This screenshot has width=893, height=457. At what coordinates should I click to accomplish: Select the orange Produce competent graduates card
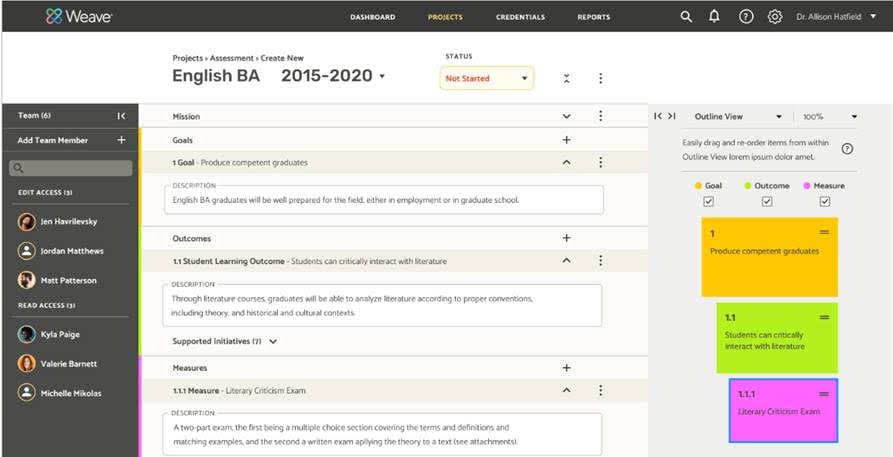(x=769, y=257)
